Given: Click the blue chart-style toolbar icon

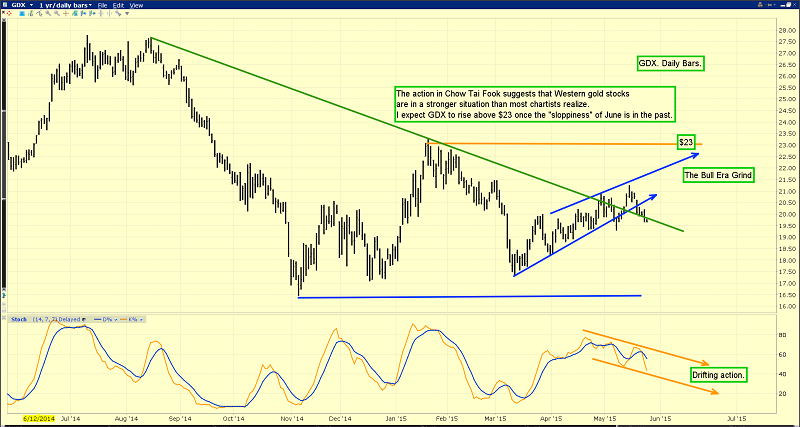Looking at the screenshot, I should pos(22,13).
